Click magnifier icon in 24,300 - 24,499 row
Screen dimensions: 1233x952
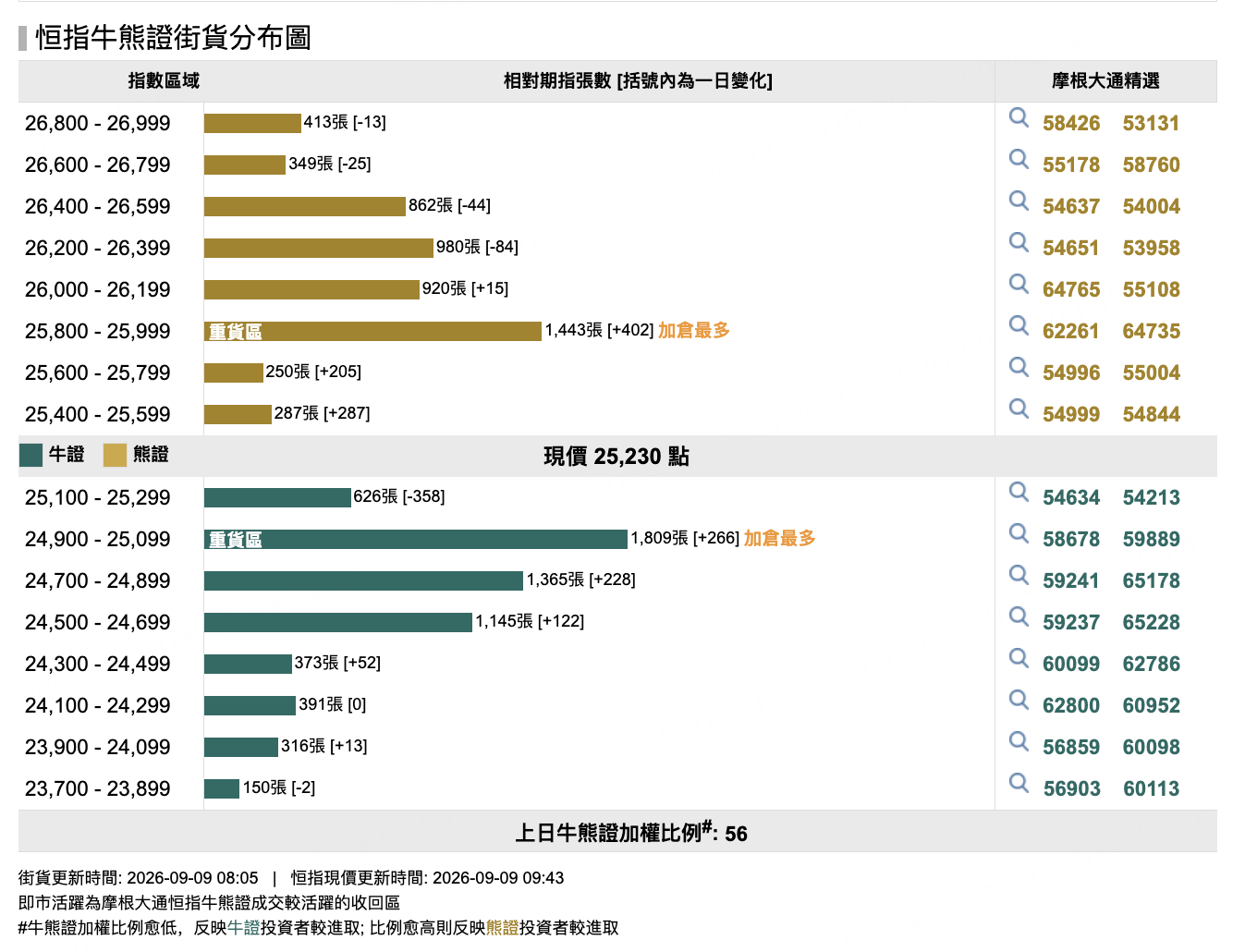1019,658
